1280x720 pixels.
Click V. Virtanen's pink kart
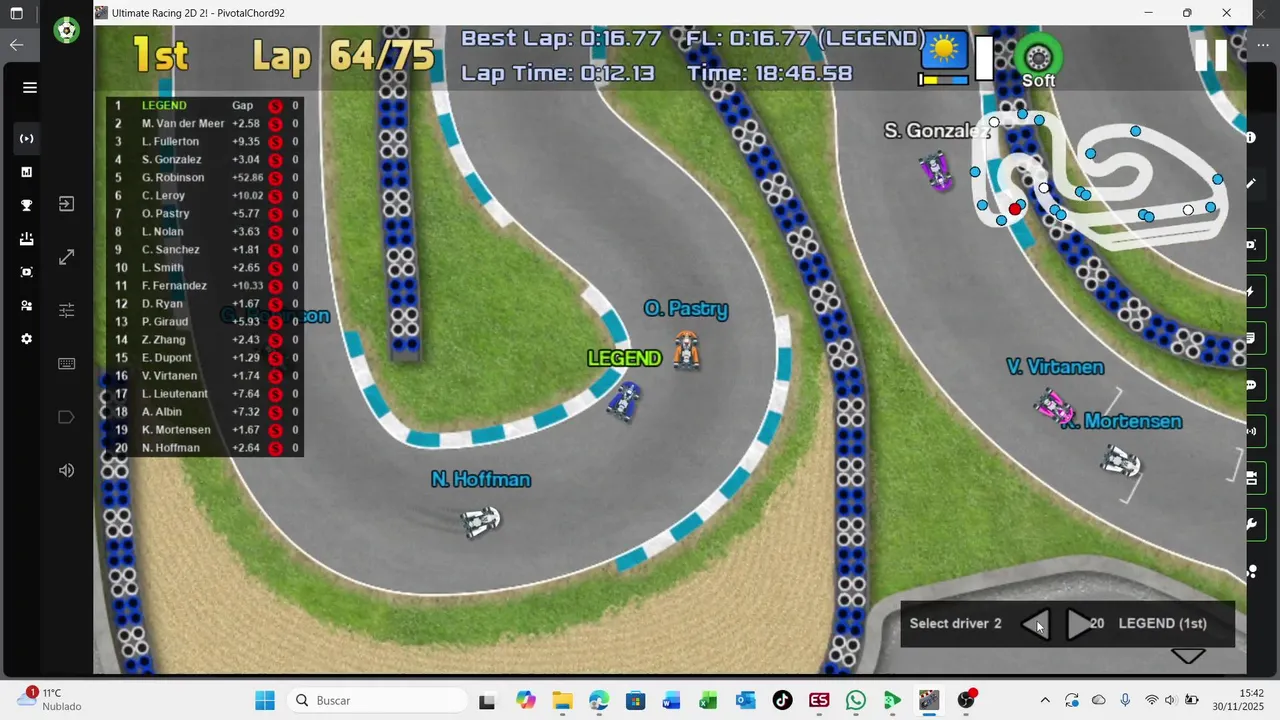click(x=1055, y=407)
